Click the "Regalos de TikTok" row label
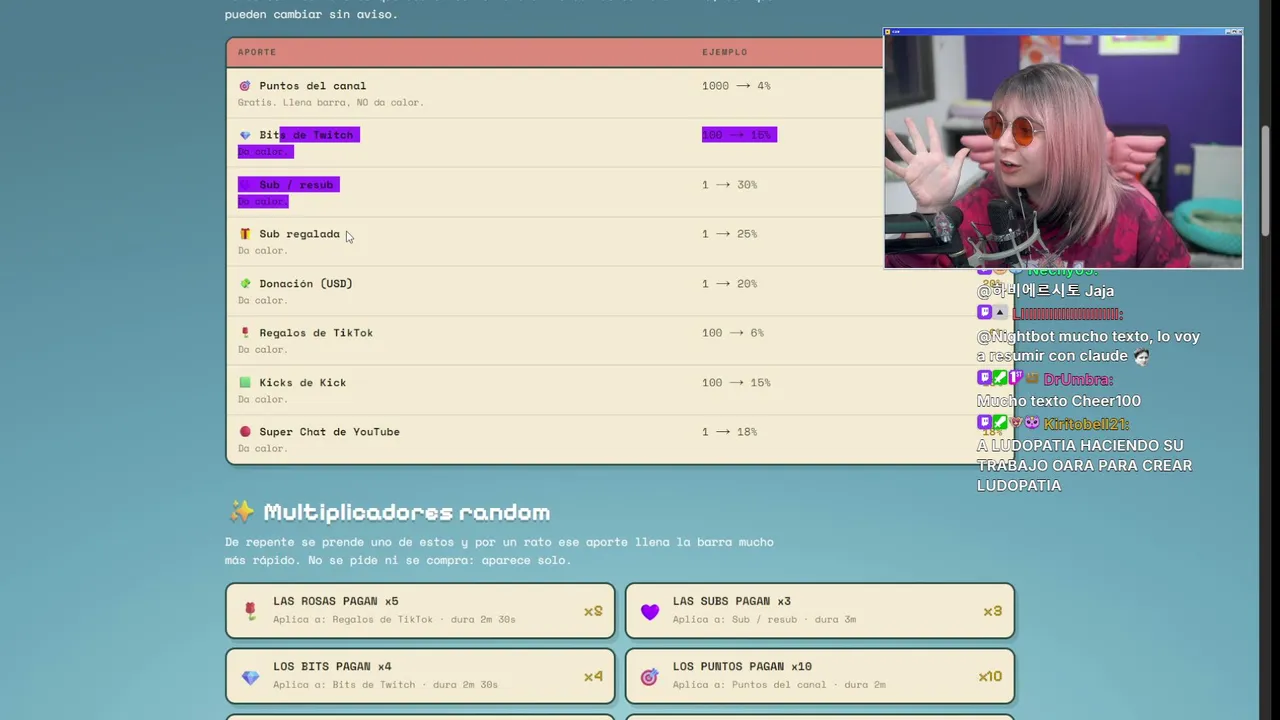1280x720 pixels. tap(316, 333)
